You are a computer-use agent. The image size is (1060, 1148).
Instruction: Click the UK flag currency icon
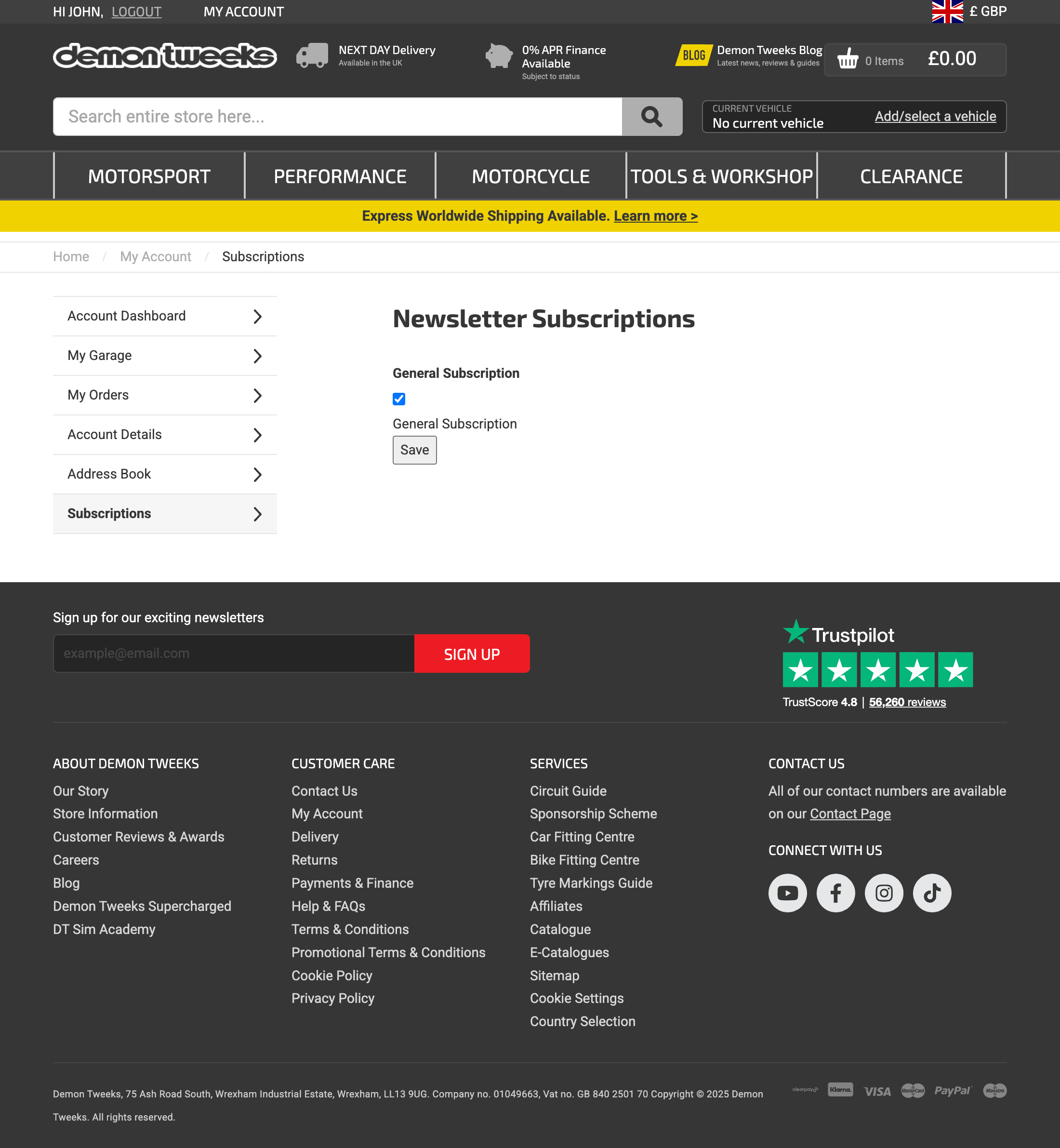click(947, 12)
